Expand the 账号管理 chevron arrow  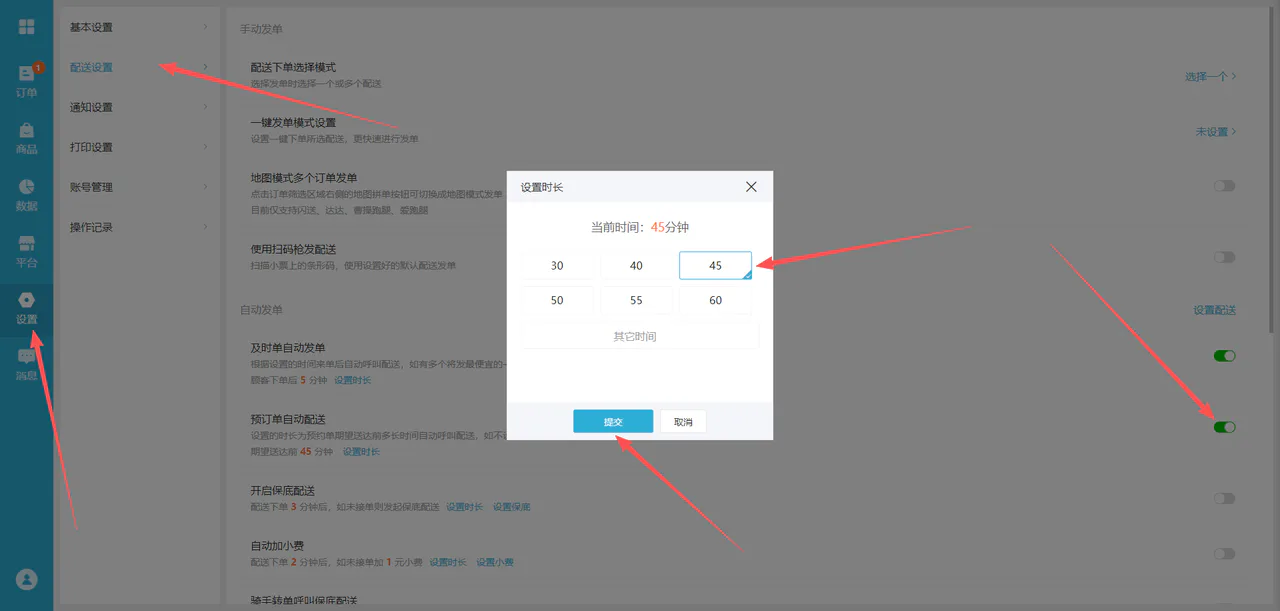[x=205, y=187]
